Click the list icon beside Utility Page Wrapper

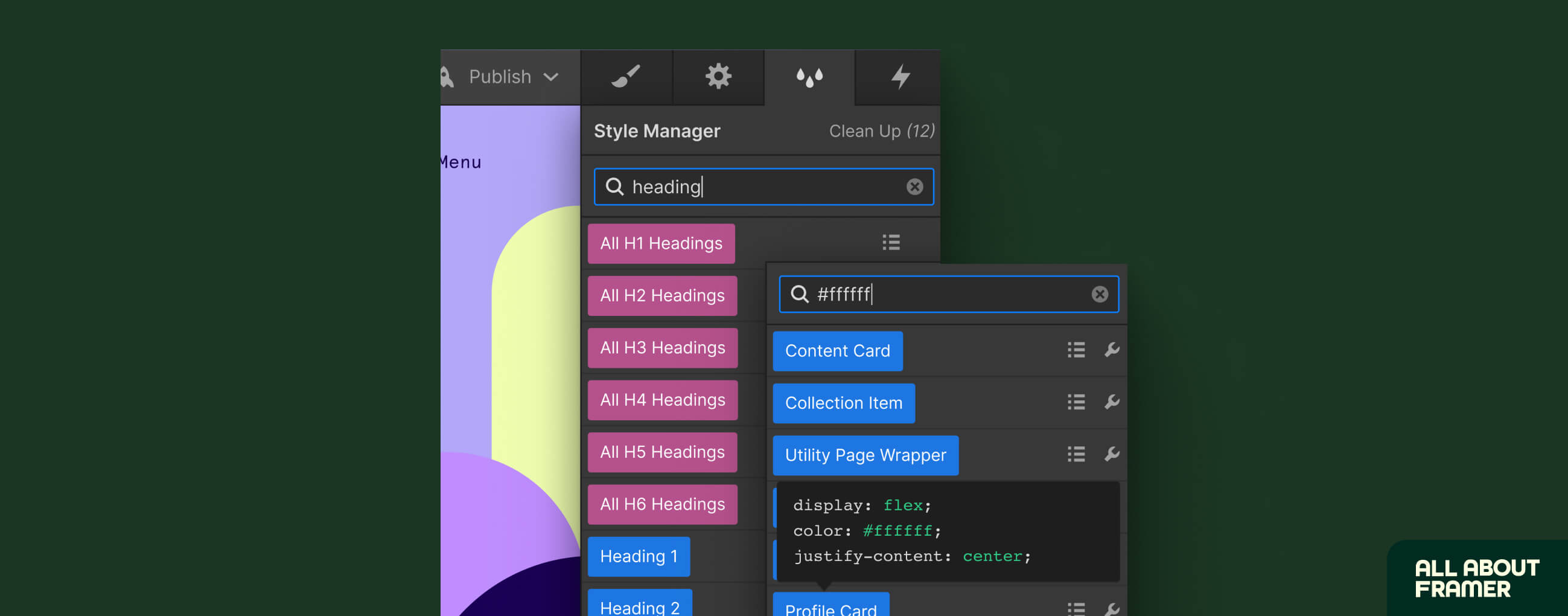point(1076,454)
